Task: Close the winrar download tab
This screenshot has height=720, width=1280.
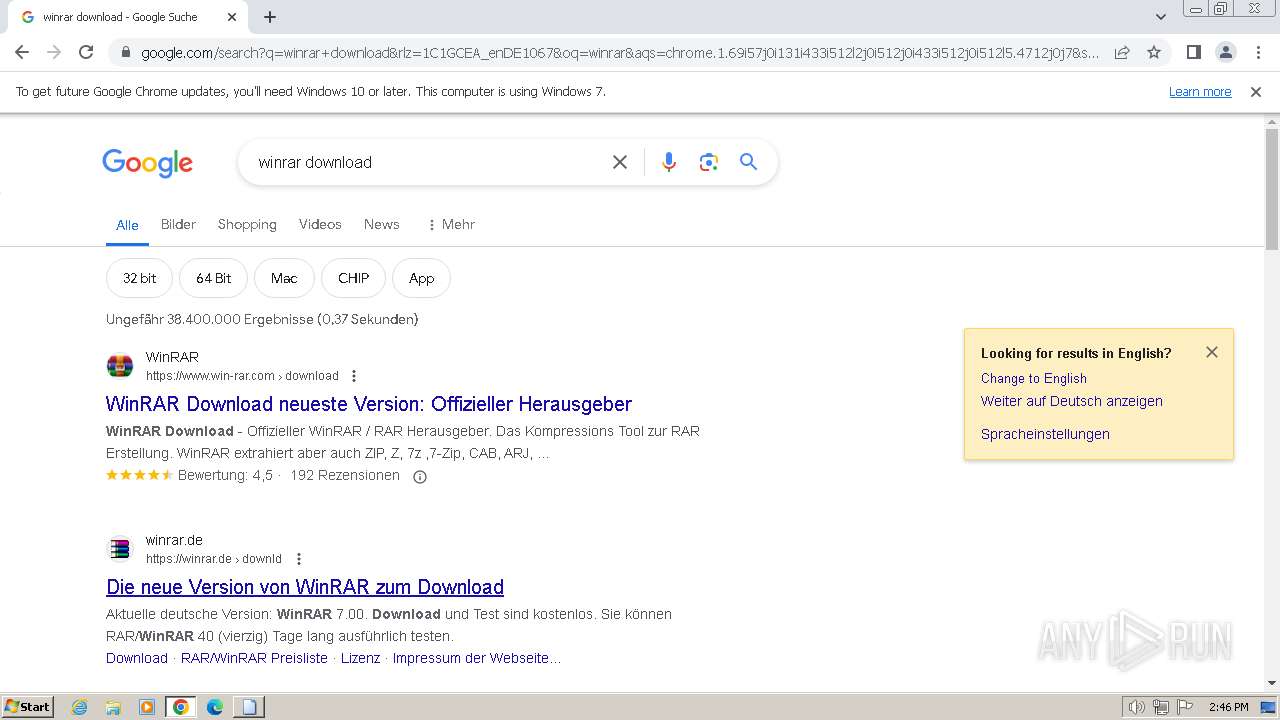Action: (232, 17)
